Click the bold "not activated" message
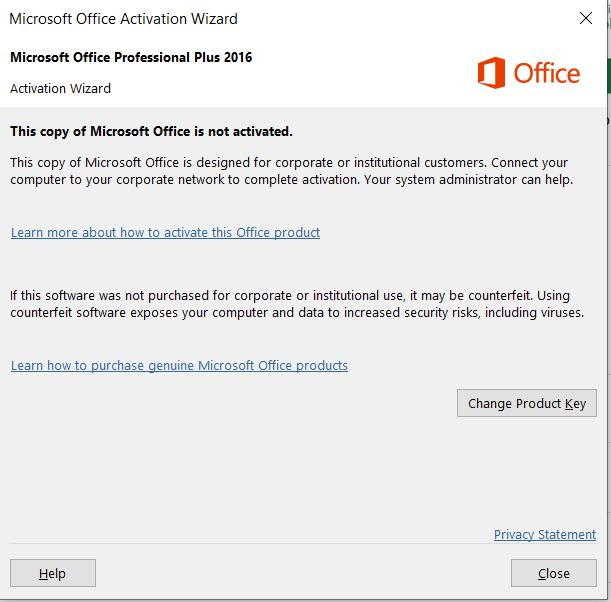 151,131
